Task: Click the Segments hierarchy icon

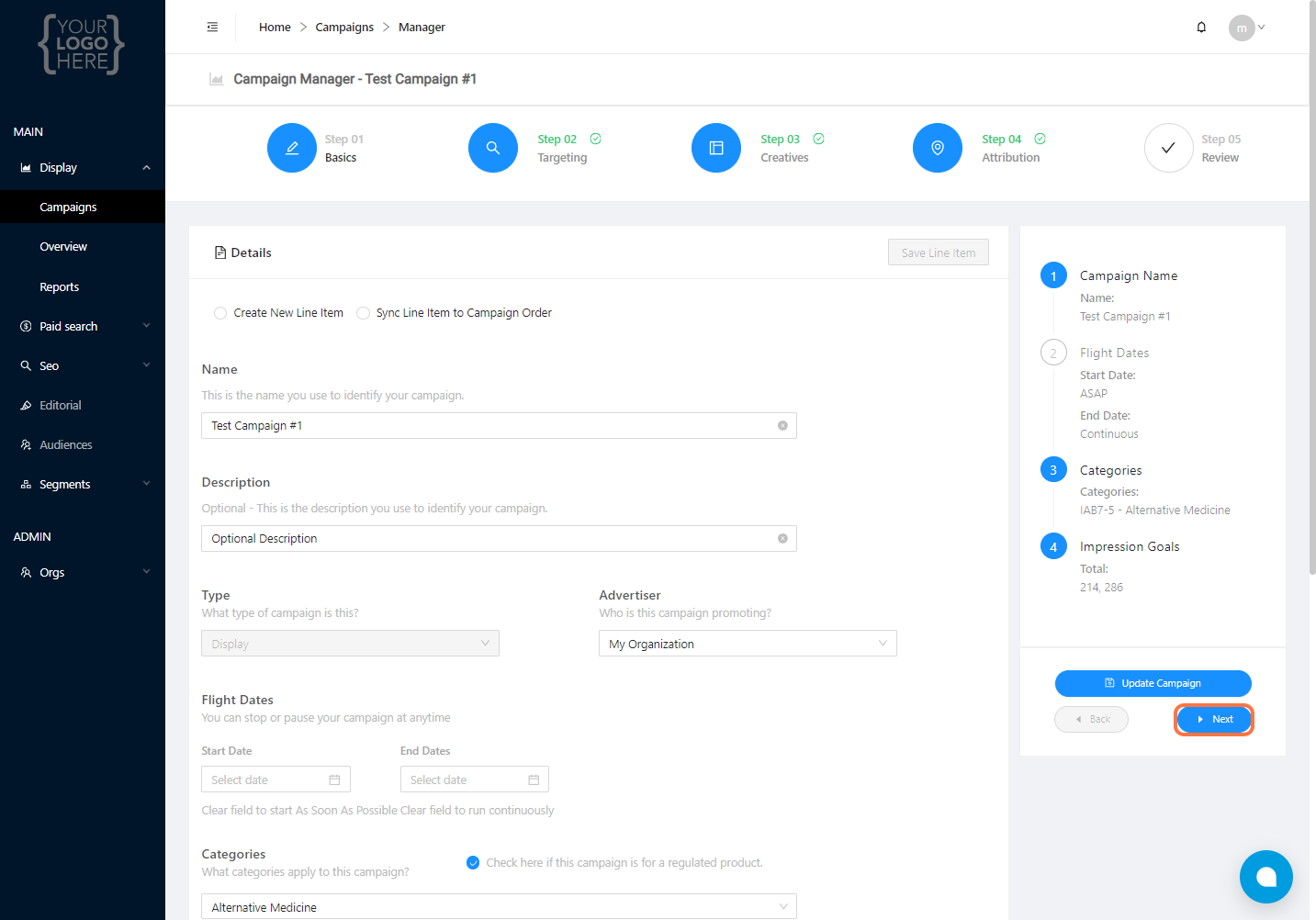Action: (x=26, y=485)
